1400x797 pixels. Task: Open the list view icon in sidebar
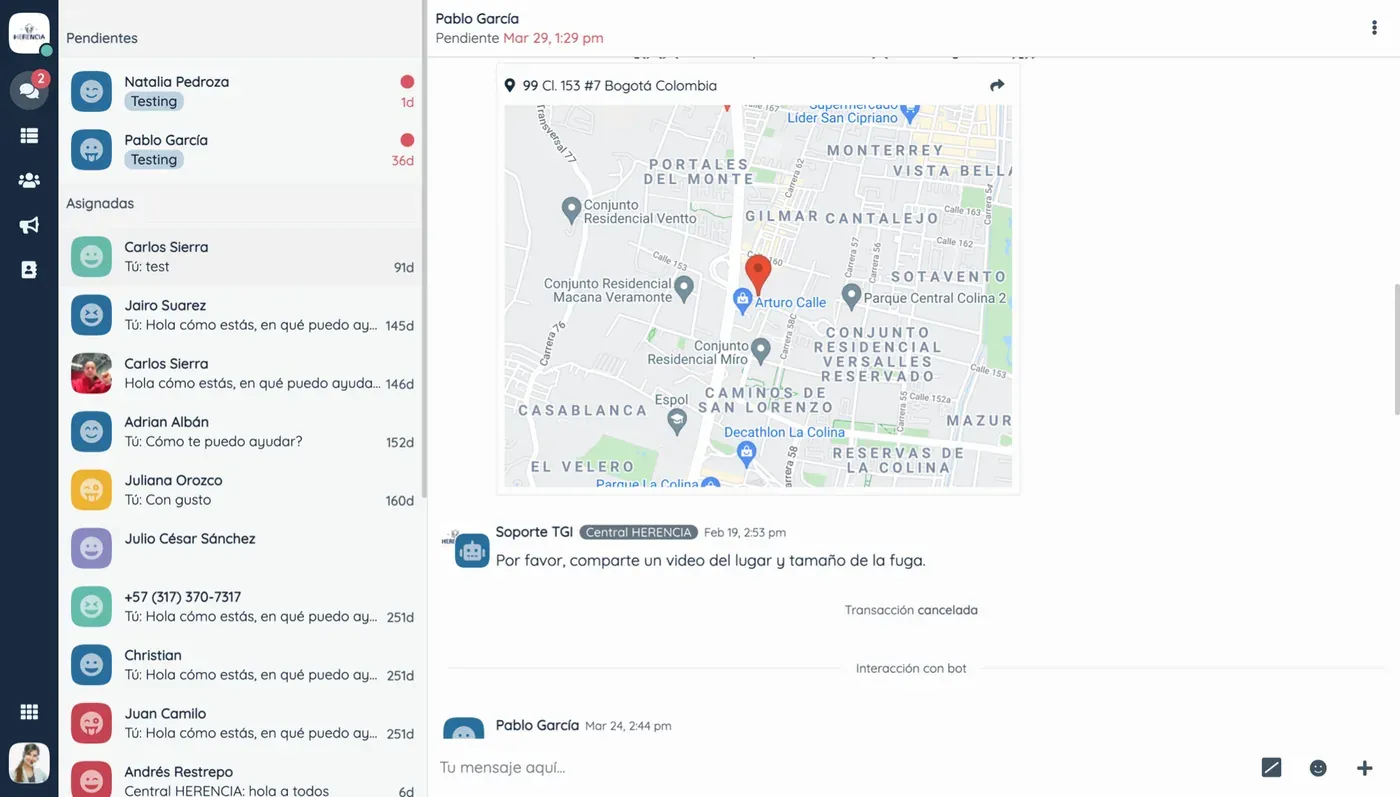29,136
